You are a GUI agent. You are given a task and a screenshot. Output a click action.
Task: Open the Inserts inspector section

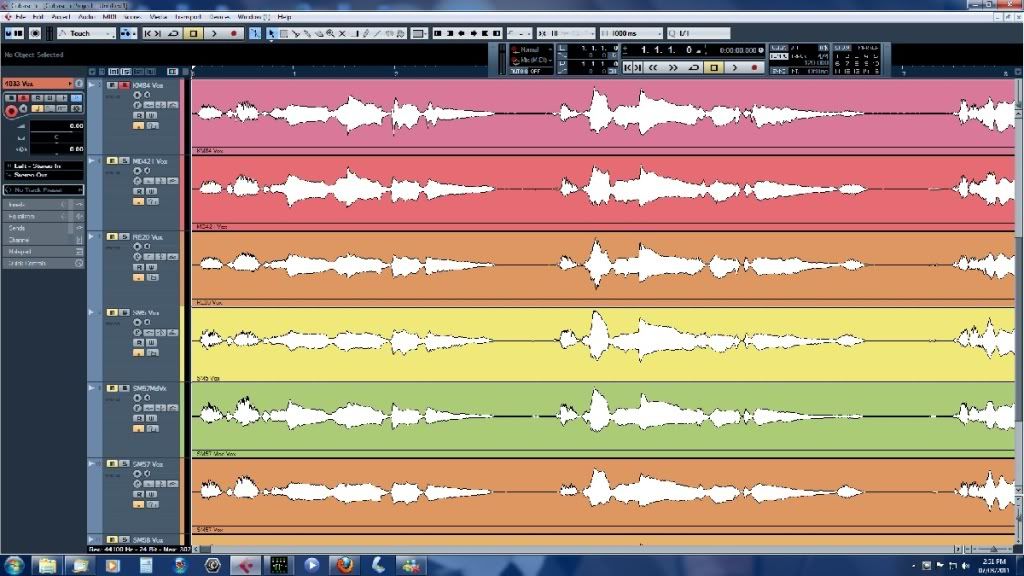44,204
